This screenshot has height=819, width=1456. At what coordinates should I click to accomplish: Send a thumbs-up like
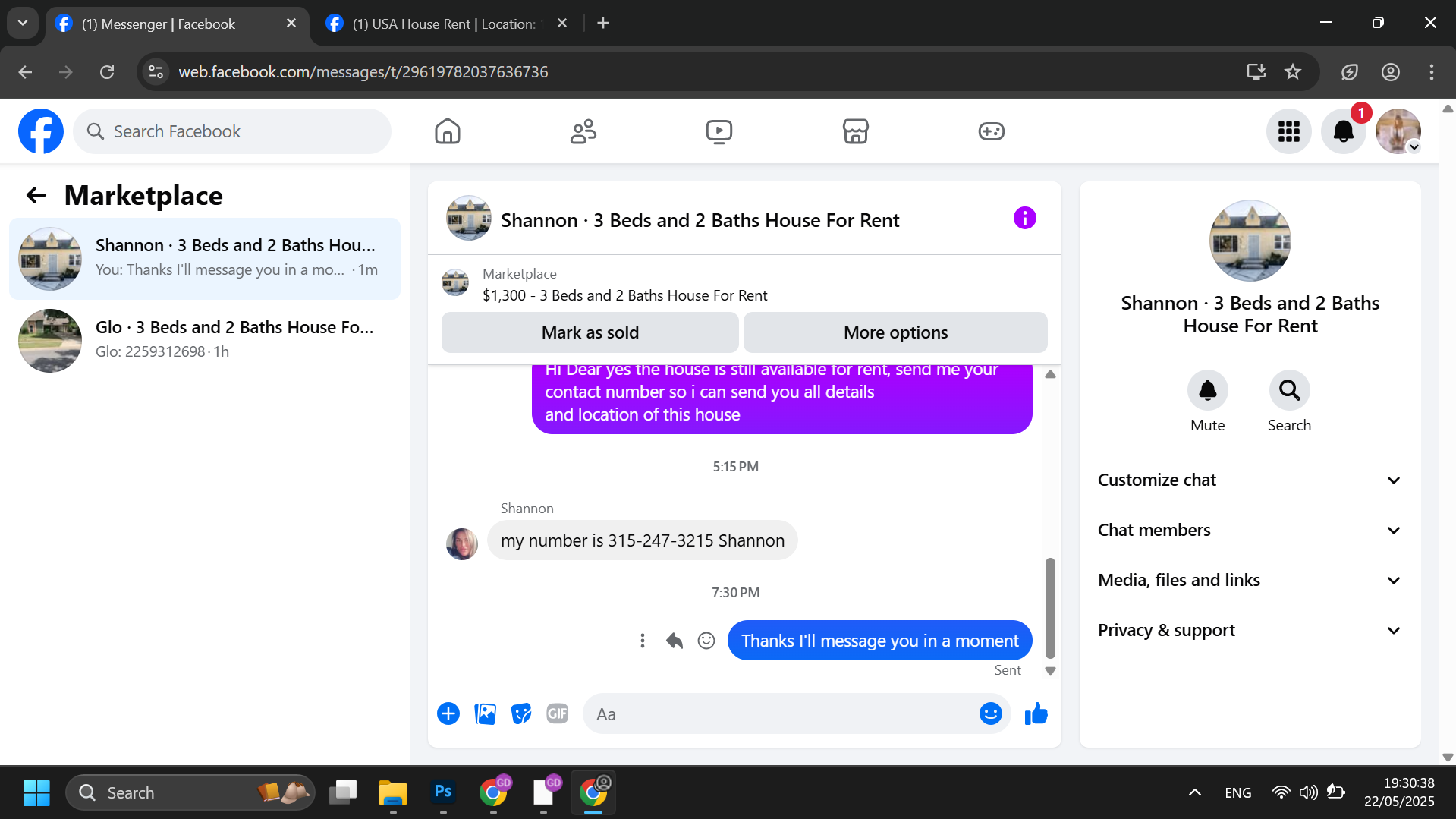click(x=1036, y=713)
